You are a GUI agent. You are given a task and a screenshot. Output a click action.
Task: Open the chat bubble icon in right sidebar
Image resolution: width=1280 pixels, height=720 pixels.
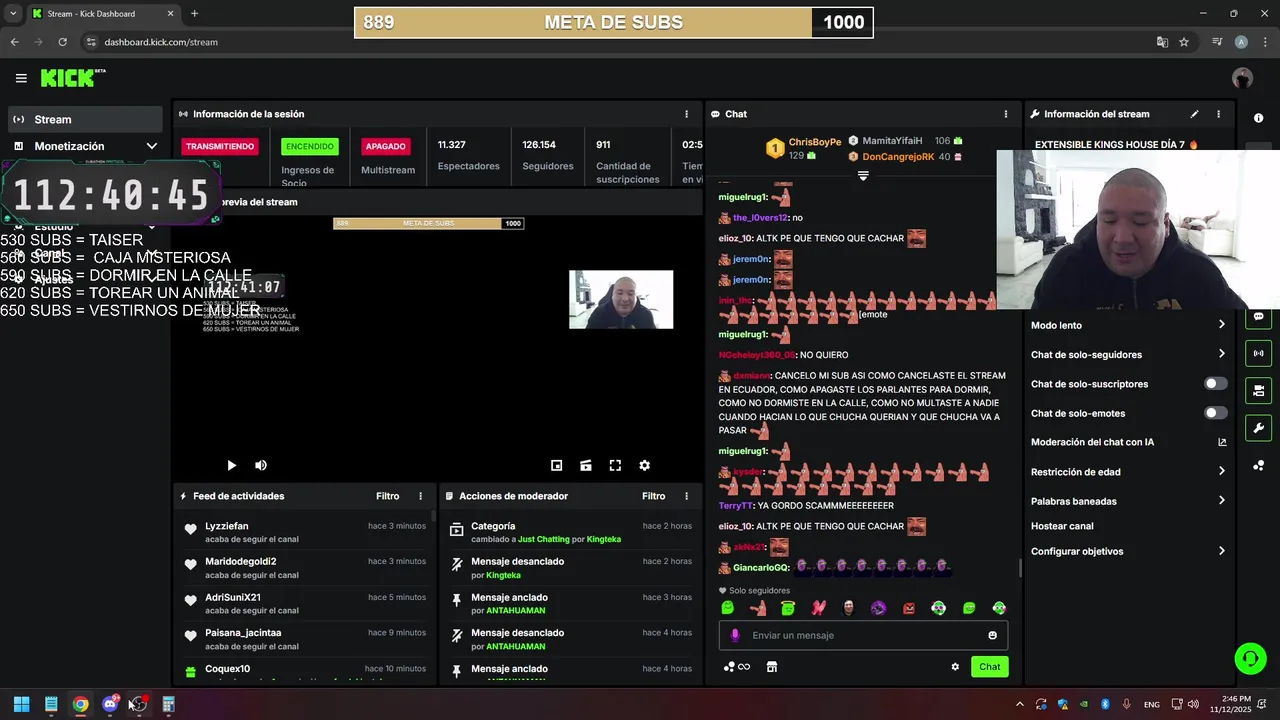[1258, 317]
